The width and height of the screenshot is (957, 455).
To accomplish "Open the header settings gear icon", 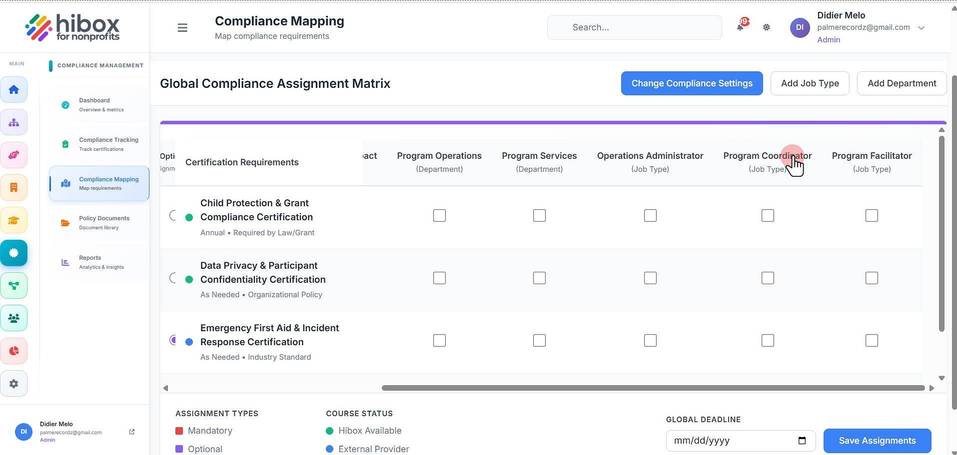I will coord(767,27).
